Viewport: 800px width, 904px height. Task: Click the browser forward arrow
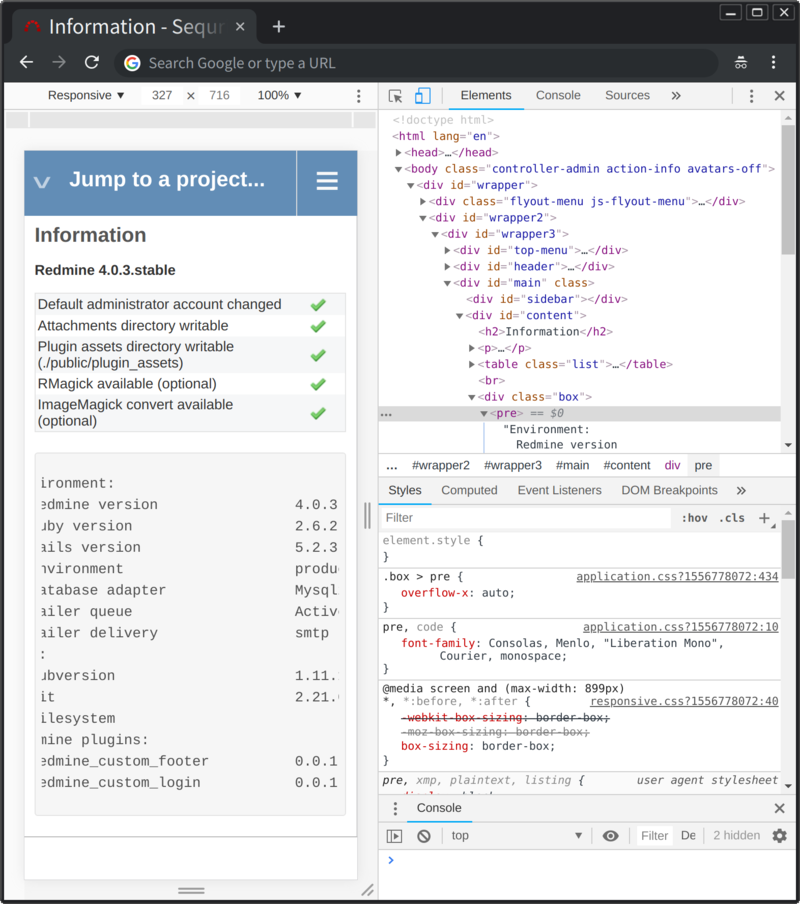coord(59,62)
